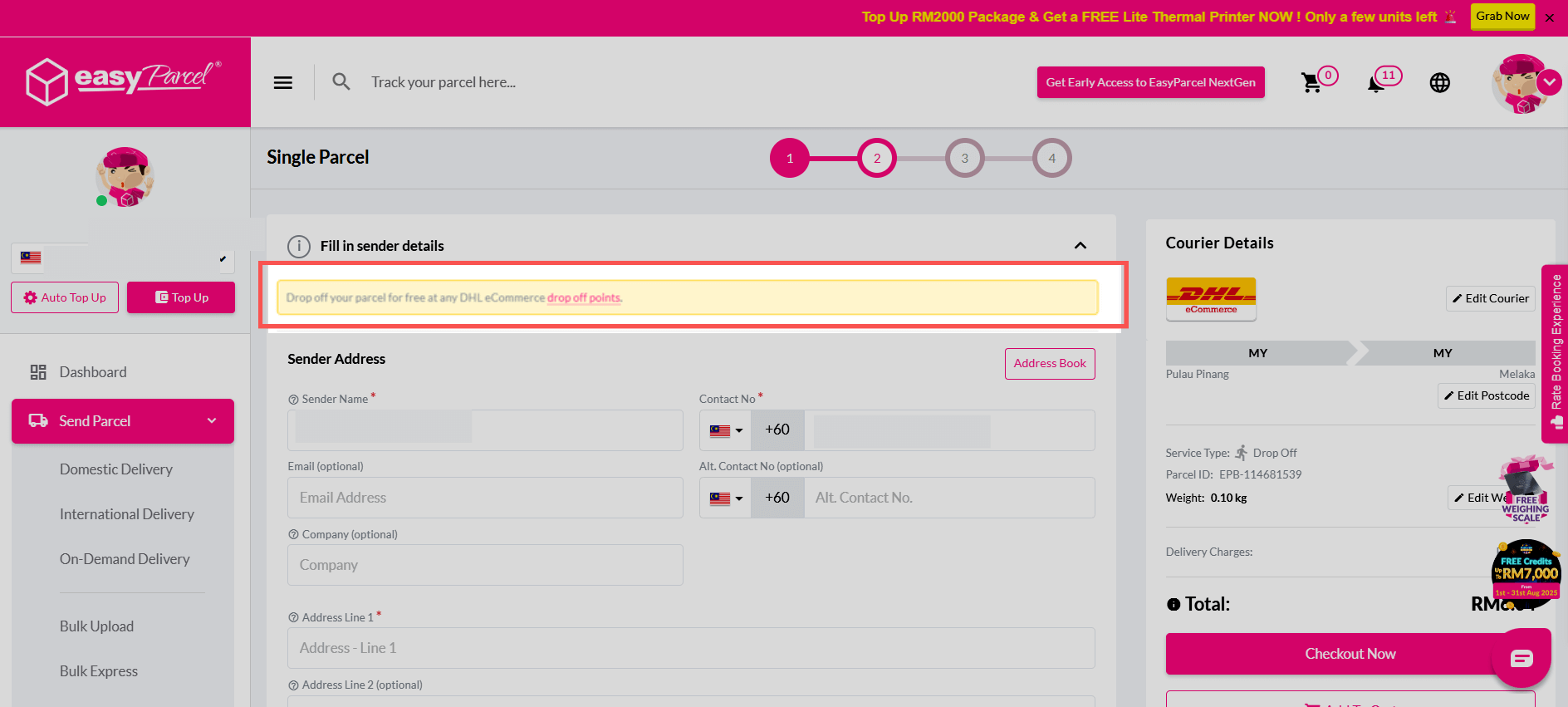Expand the profile dropdown arrow
This screenshot has width=1568, height=707.
1550,82
